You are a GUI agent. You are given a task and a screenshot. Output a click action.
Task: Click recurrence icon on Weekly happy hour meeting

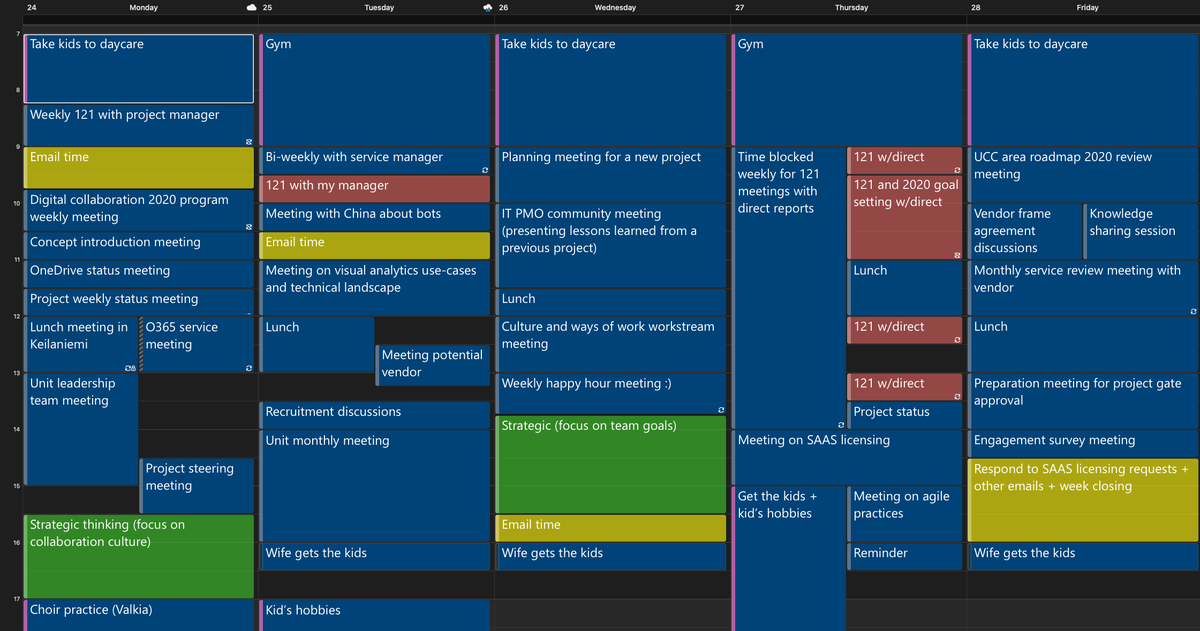pyautogui.click(x=721, y=411)
